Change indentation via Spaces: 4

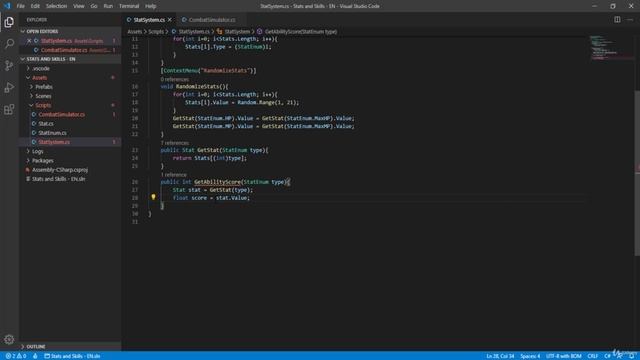[530, 356]
